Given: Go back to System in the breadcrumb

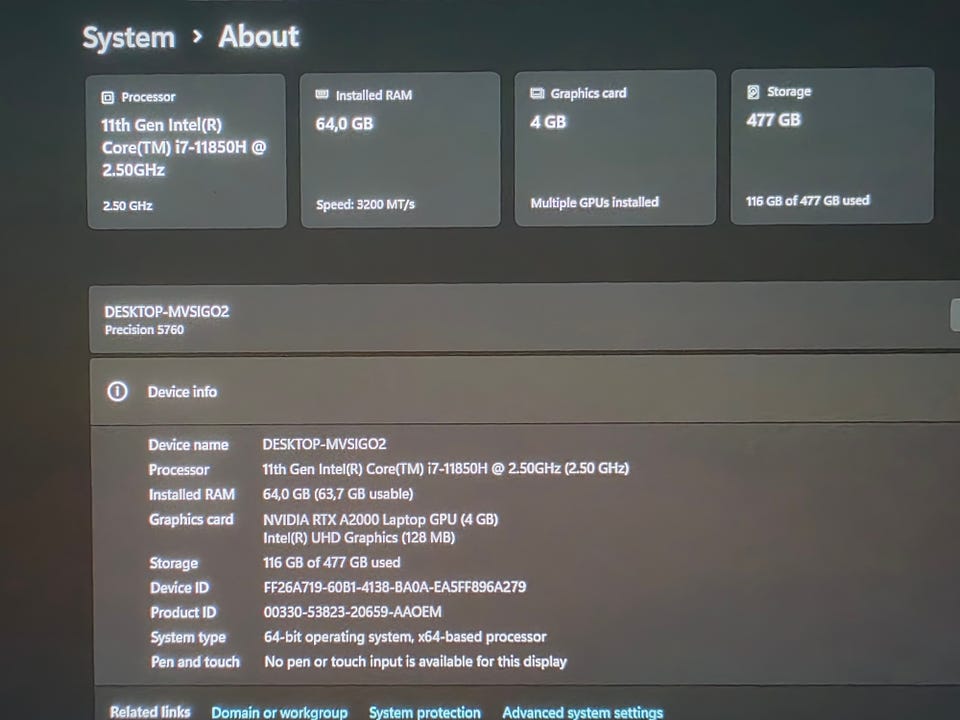Looking at the screenshot, I should coord(129,38).
